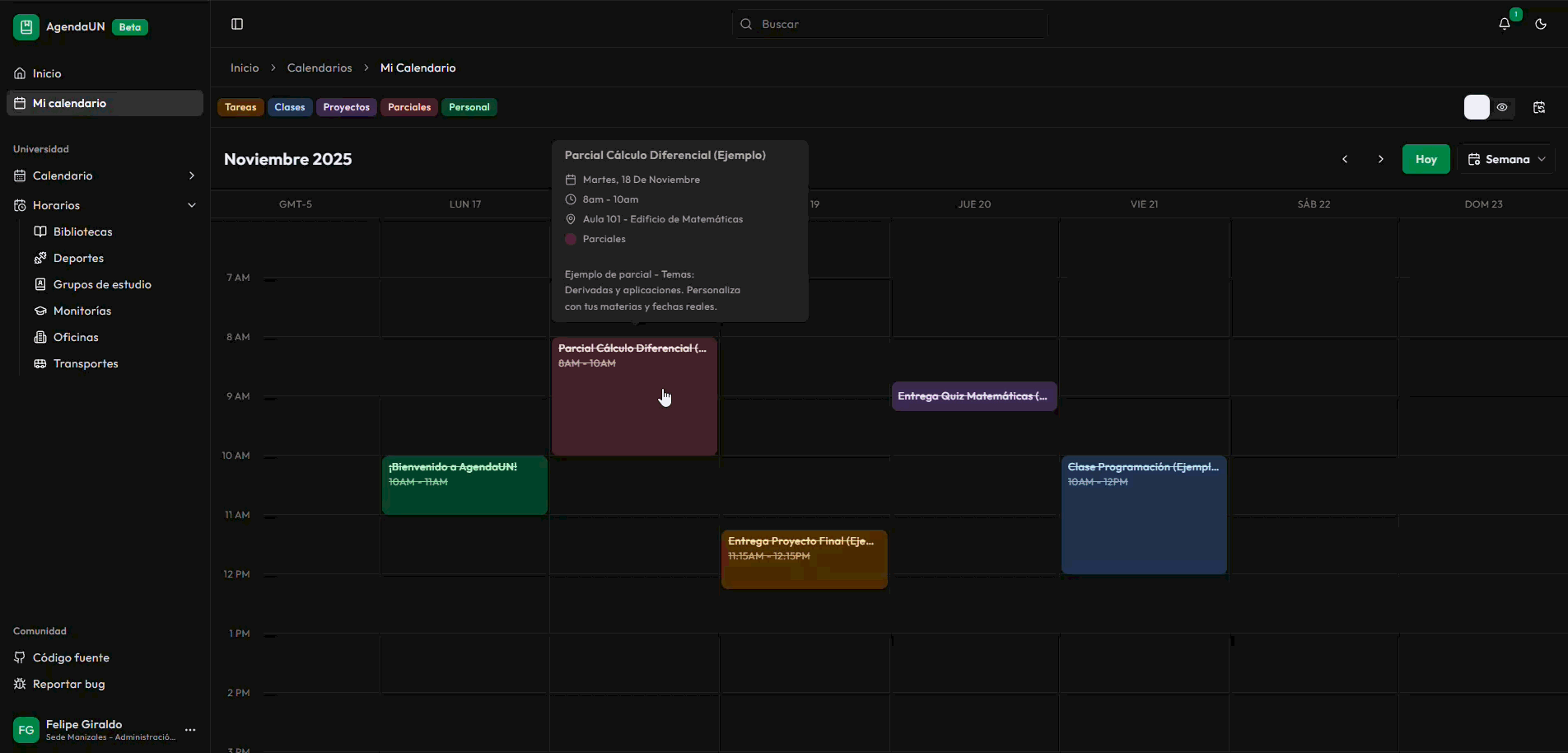
Task: Switch theme with the moon icon
Action: pyautogui.click(x=1541, y=24)
